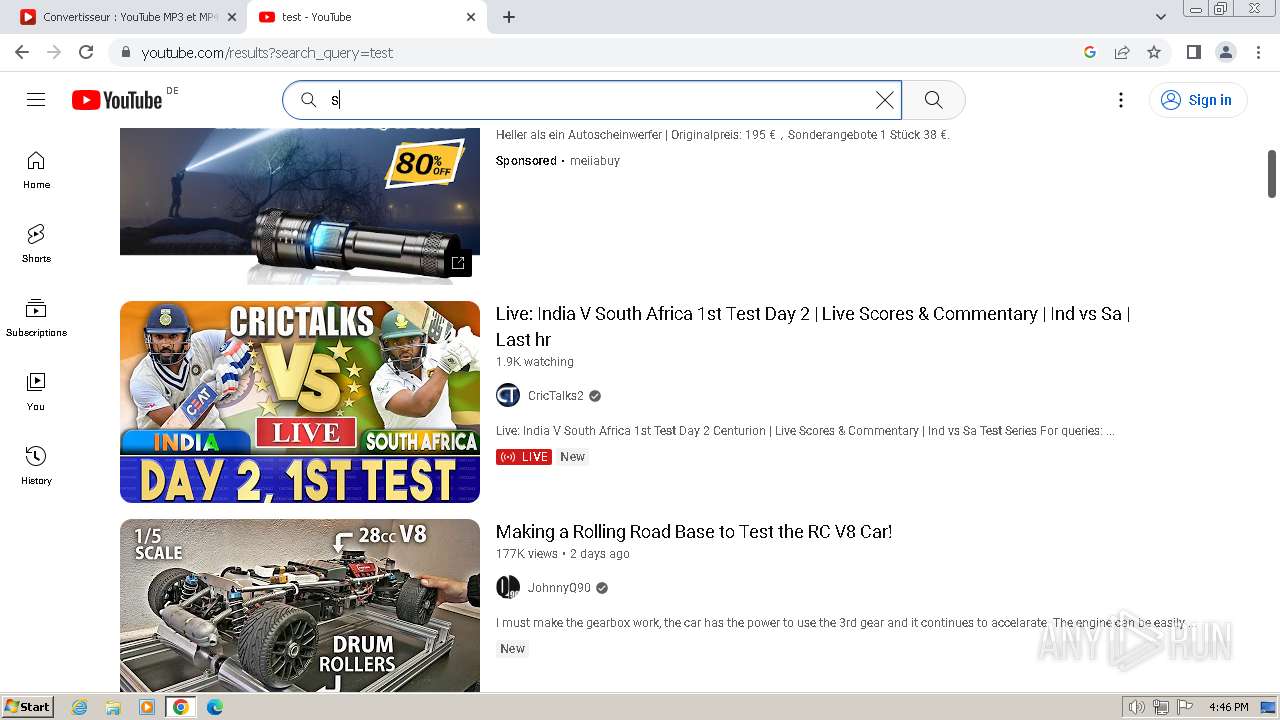Go to YouTube home via logo
Viewport: 1280px width, 720px height.
(117, 100)
